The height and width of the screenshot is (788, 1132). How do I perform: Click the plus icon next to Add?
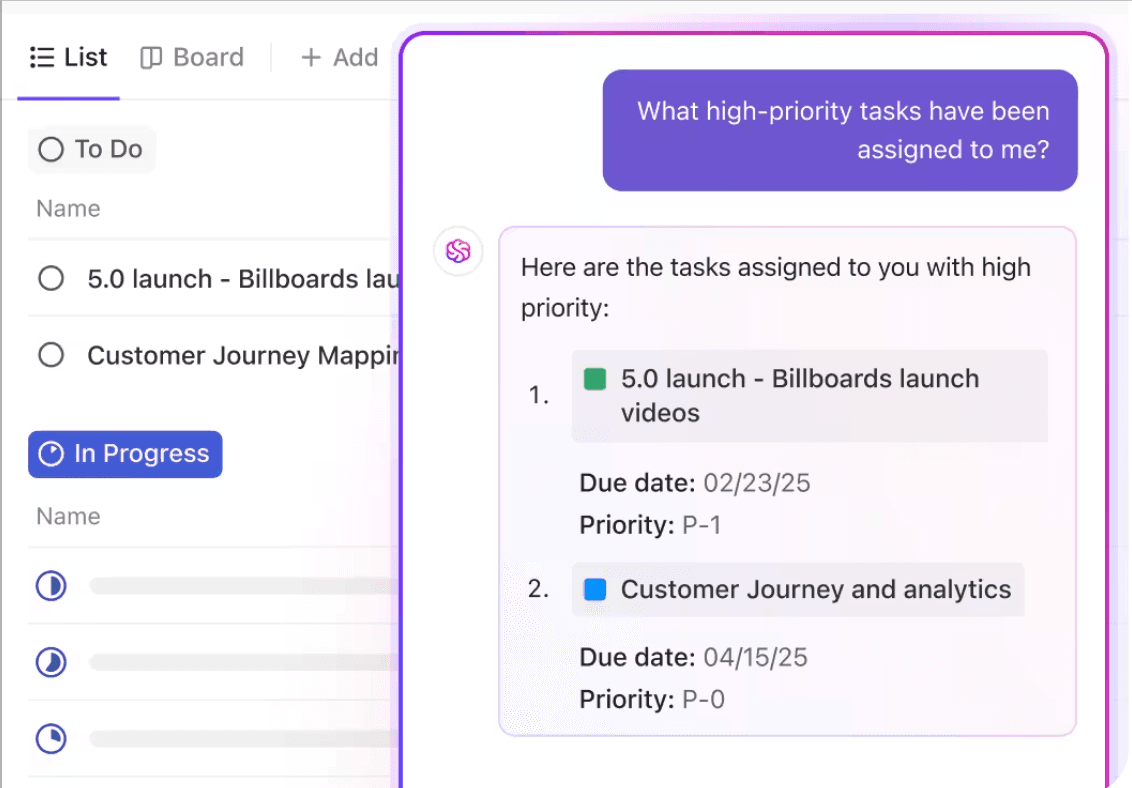(x=311, y=57)
